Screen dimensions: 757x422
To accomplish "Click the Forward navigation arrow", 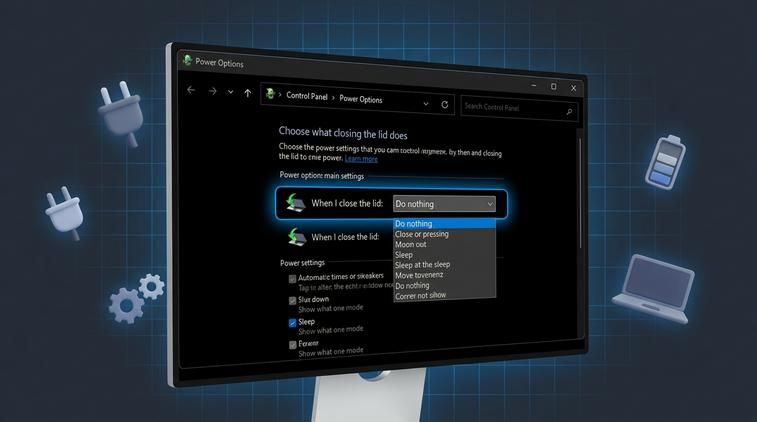I will pyautogui.click(x=212, y=92).
